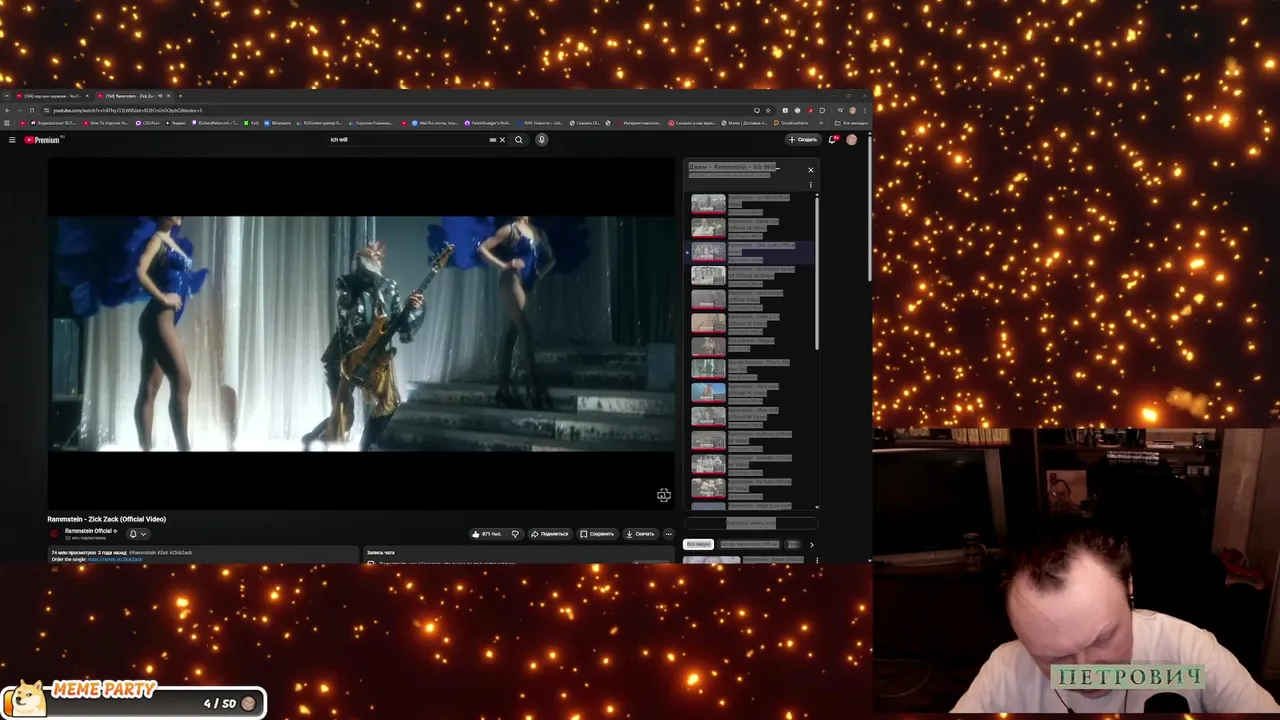Open the account avatar menu

tap(852, 140)
